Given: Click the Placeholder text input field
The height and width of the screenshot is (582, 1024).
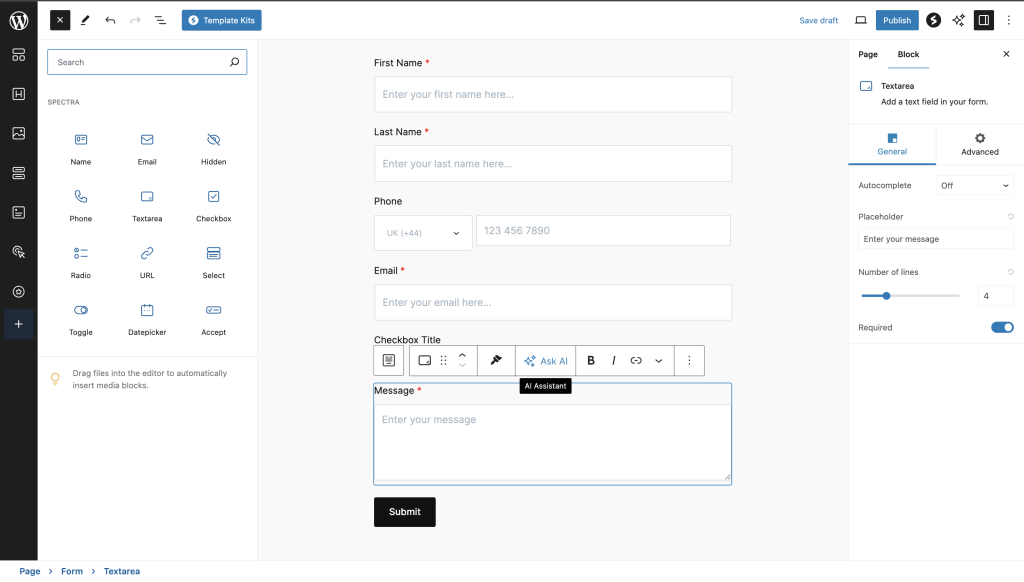Looking at the screenshot, I should tap(935, 238).
